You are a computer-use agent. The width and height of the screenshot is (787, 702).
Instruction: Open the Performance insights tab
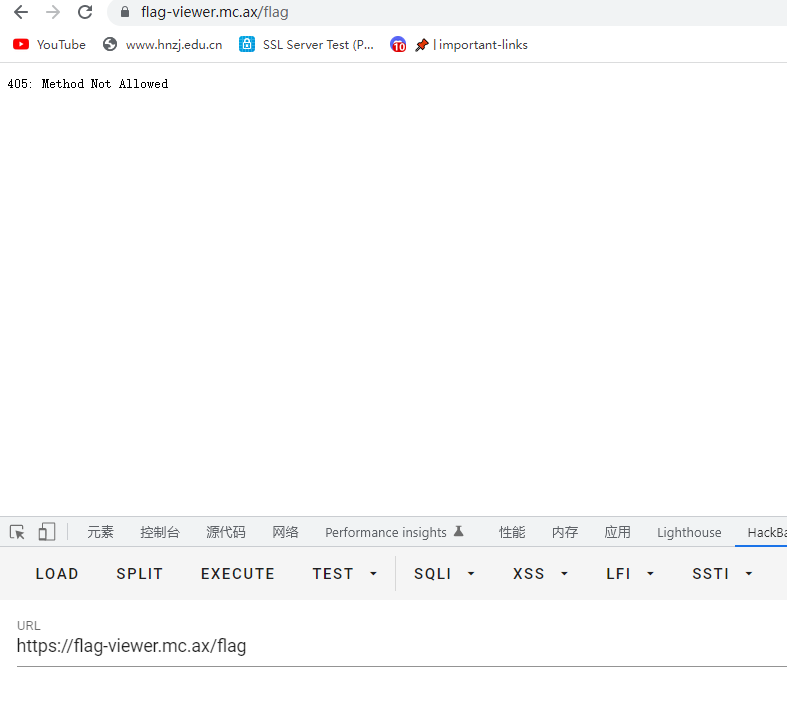(394, 532)
